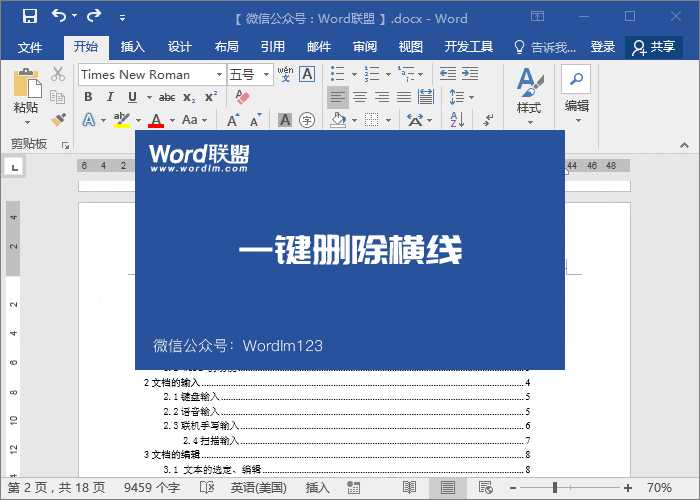
Task: Click the 登录 sign-in link
Action: [603, 47]
